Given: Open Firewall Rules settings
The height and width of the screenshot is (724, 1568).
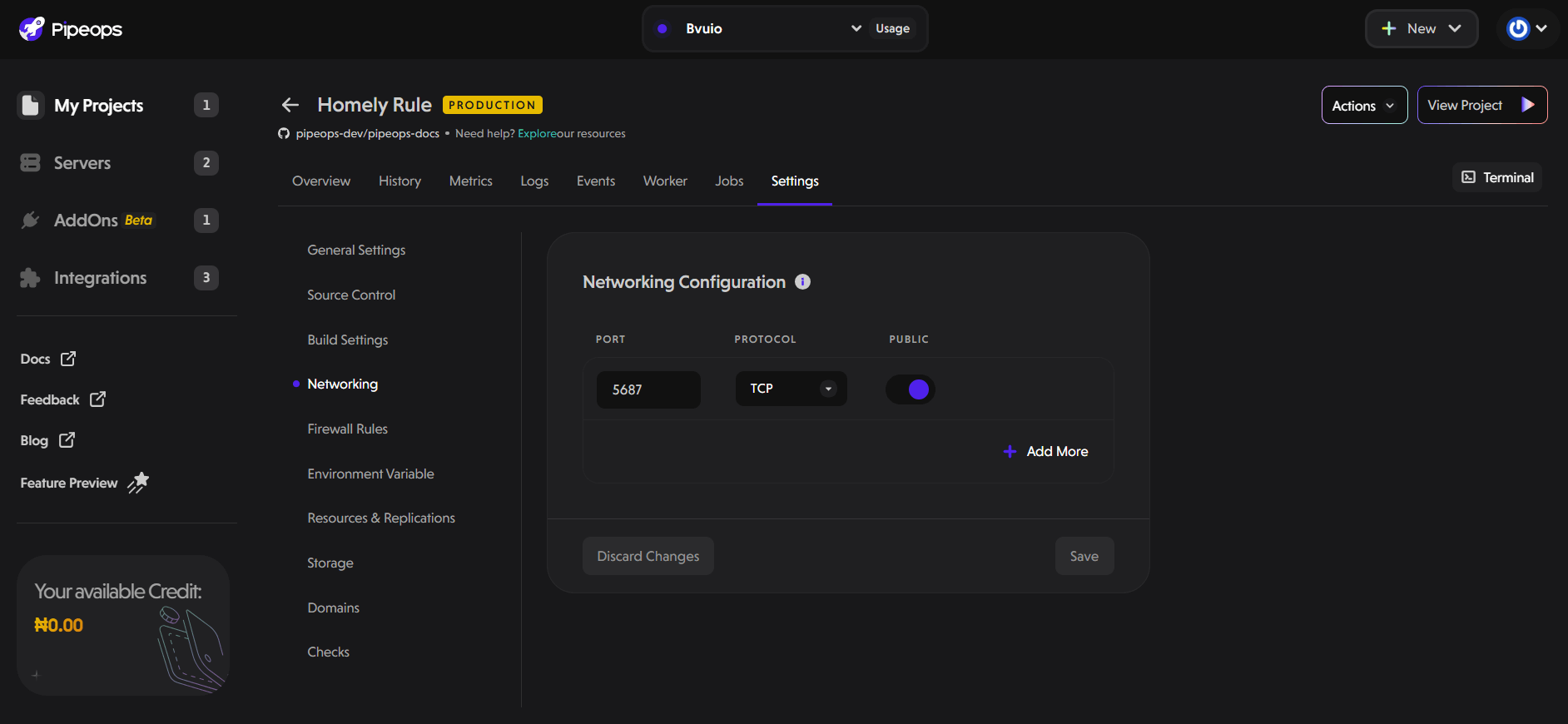Looking at the screenshot, I should tap(347, 429).
